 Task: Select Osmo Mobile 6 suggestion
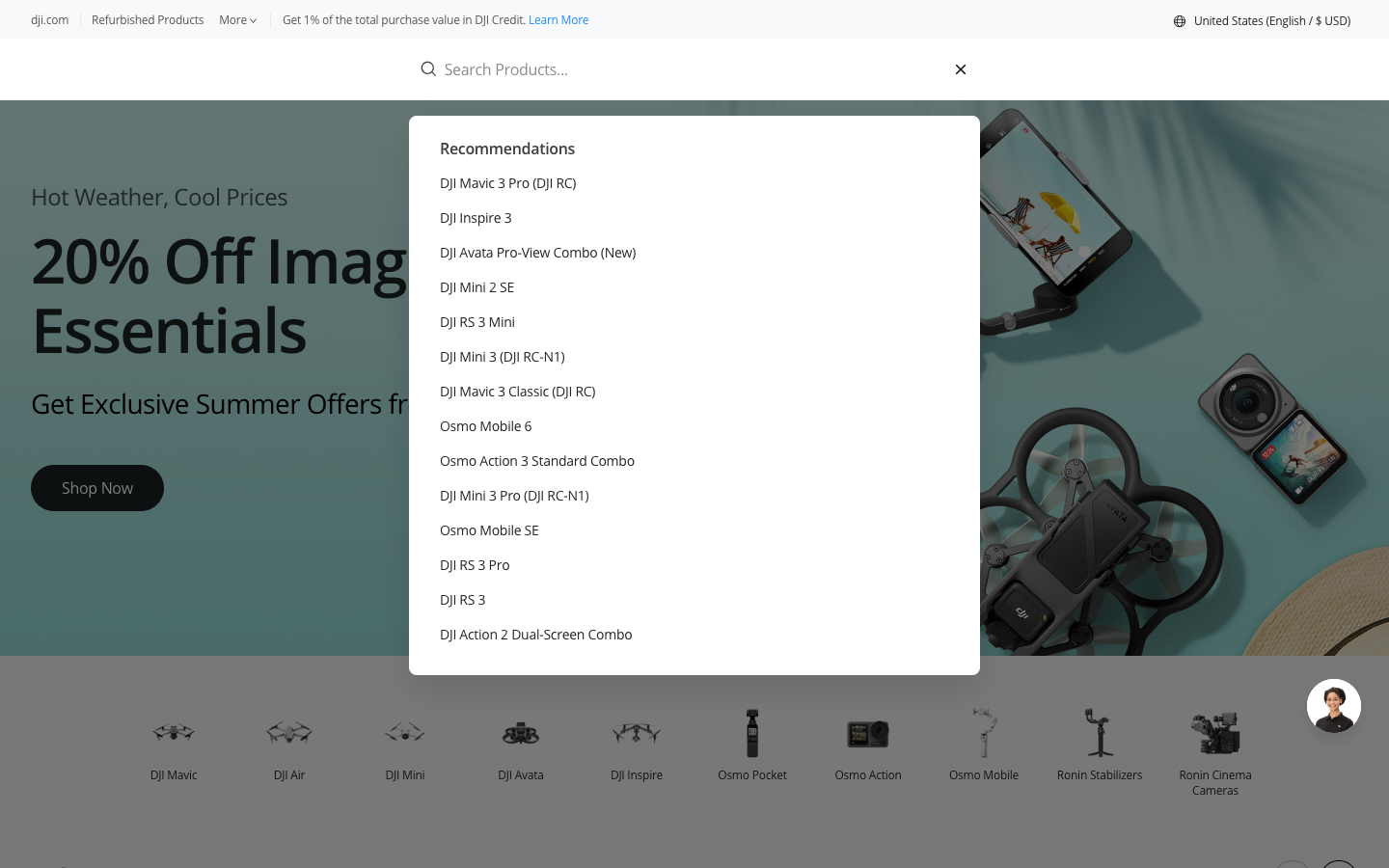485,426
